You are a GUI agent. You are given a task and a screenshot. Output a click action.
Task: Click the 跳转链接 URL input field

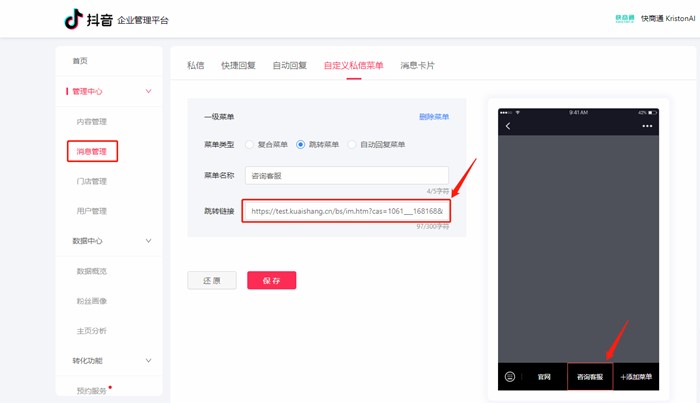click(346, 211)
